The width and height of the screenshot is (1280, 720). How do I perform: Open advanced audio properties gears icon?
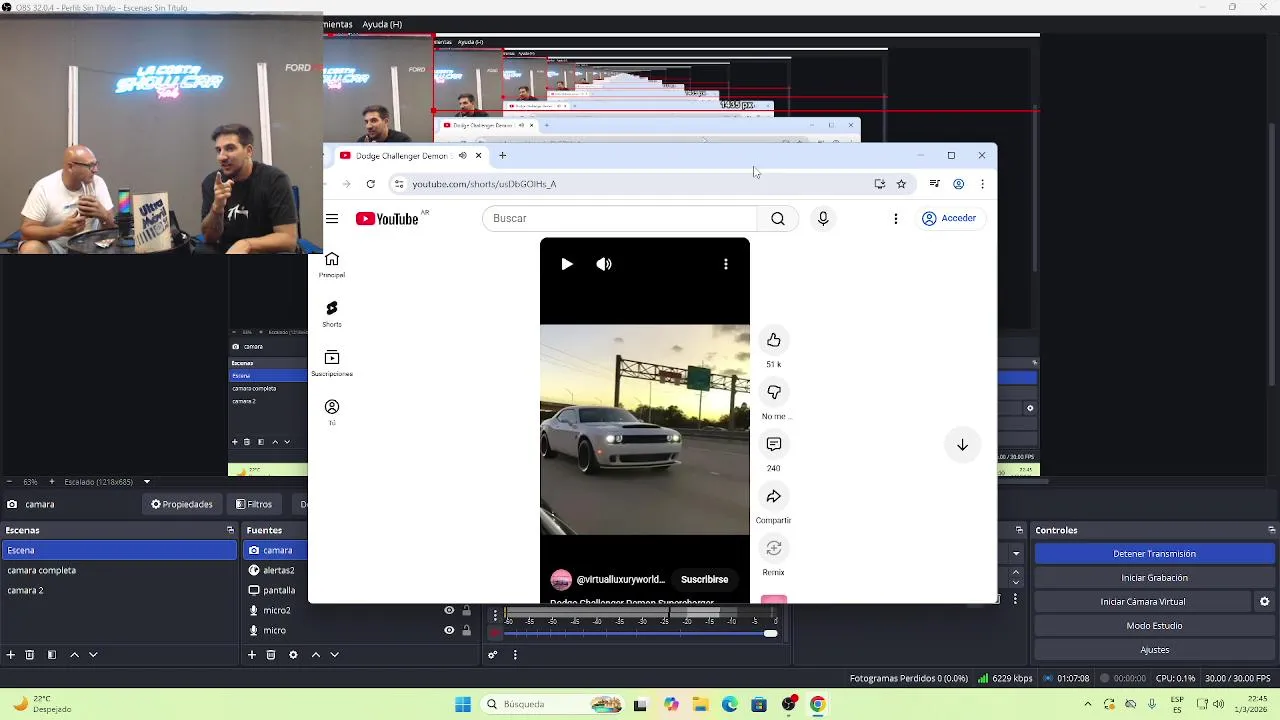coord(493,655)
